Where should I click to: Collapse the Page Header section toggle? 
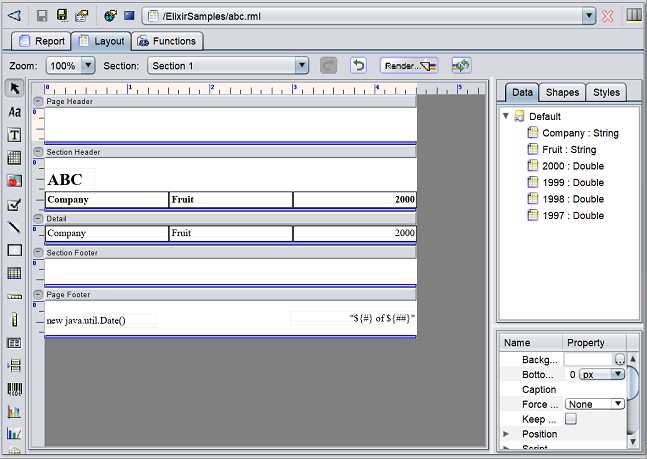(x=38, y=102)
